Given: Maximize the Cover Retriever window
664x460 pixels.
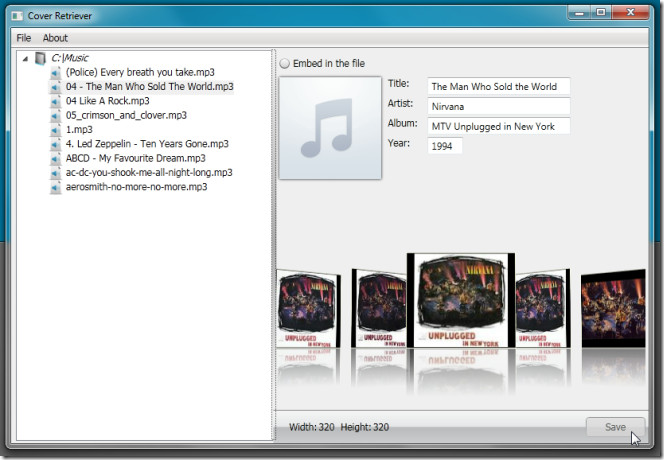Looking at the screenshot, I should pyautogui.click(x=600, y=12).
